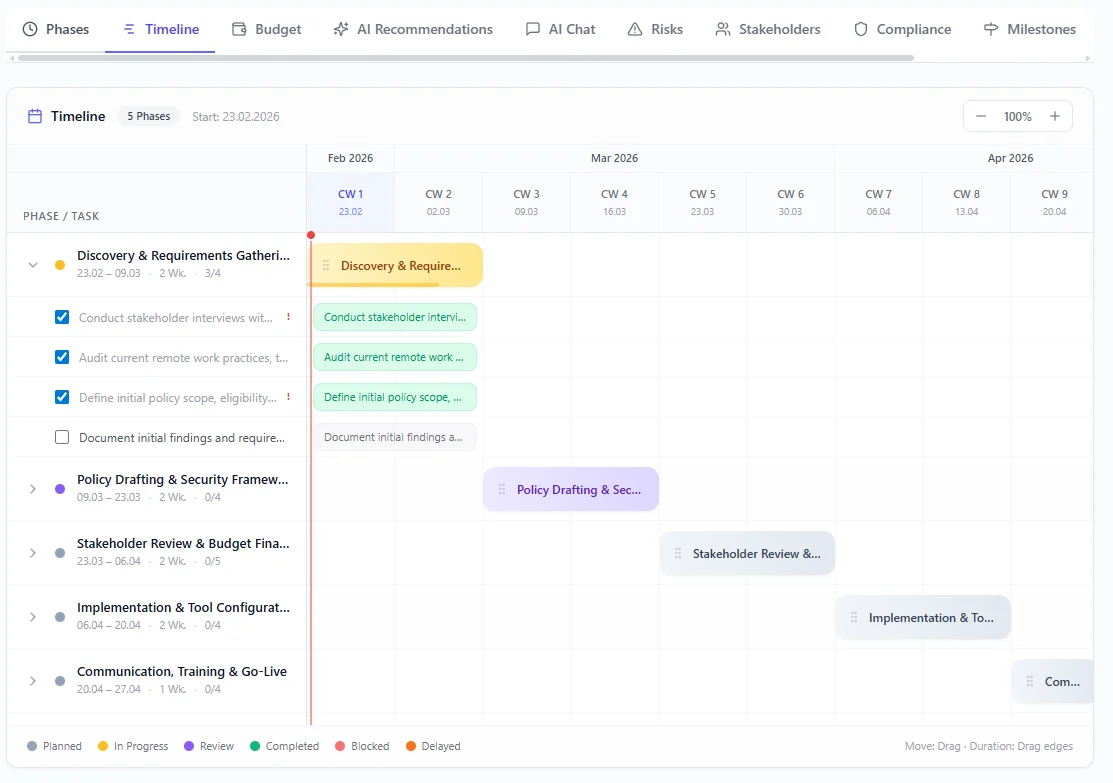Click the yellow In Progress legend swatch

click(101, 746)
